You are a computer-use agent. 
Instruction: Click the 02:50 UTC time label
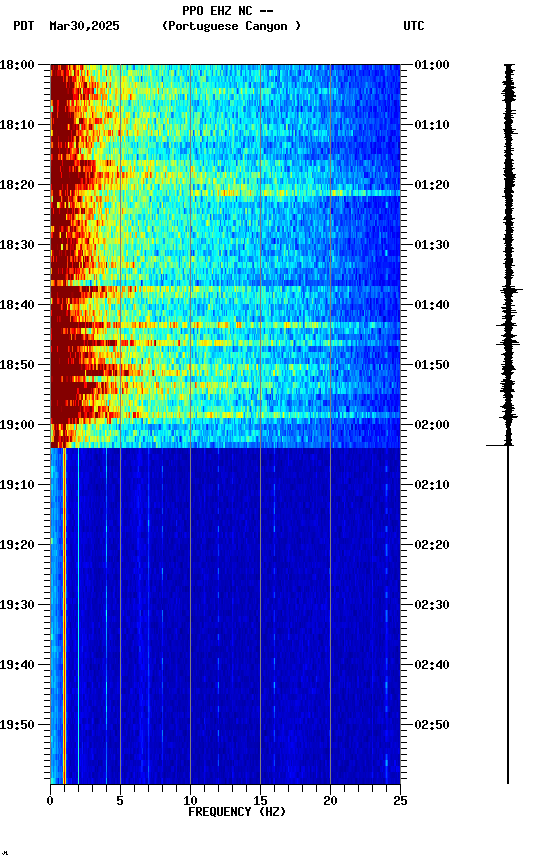[432, 725]
